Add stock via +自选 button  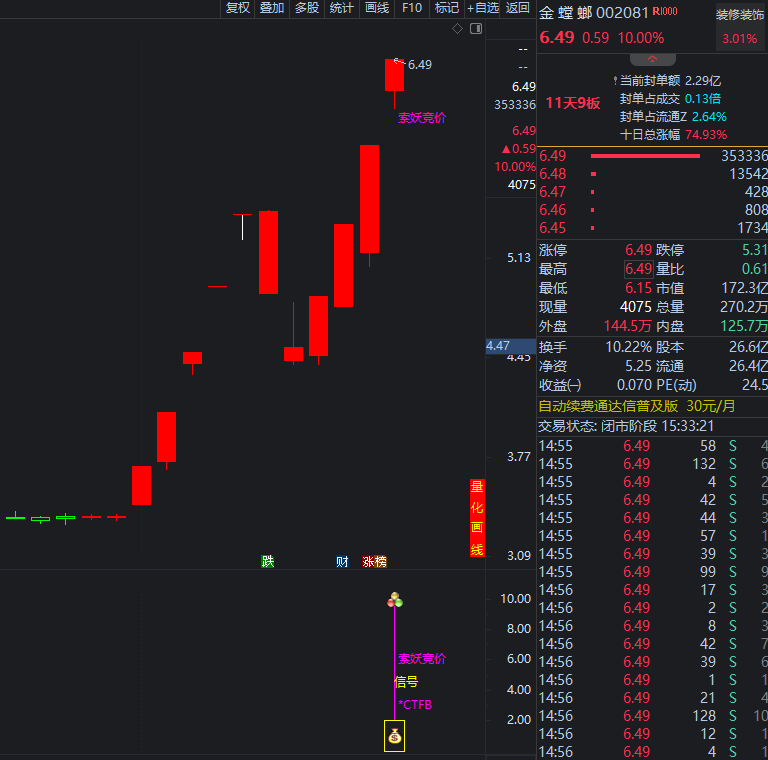(x=482, y=8)
